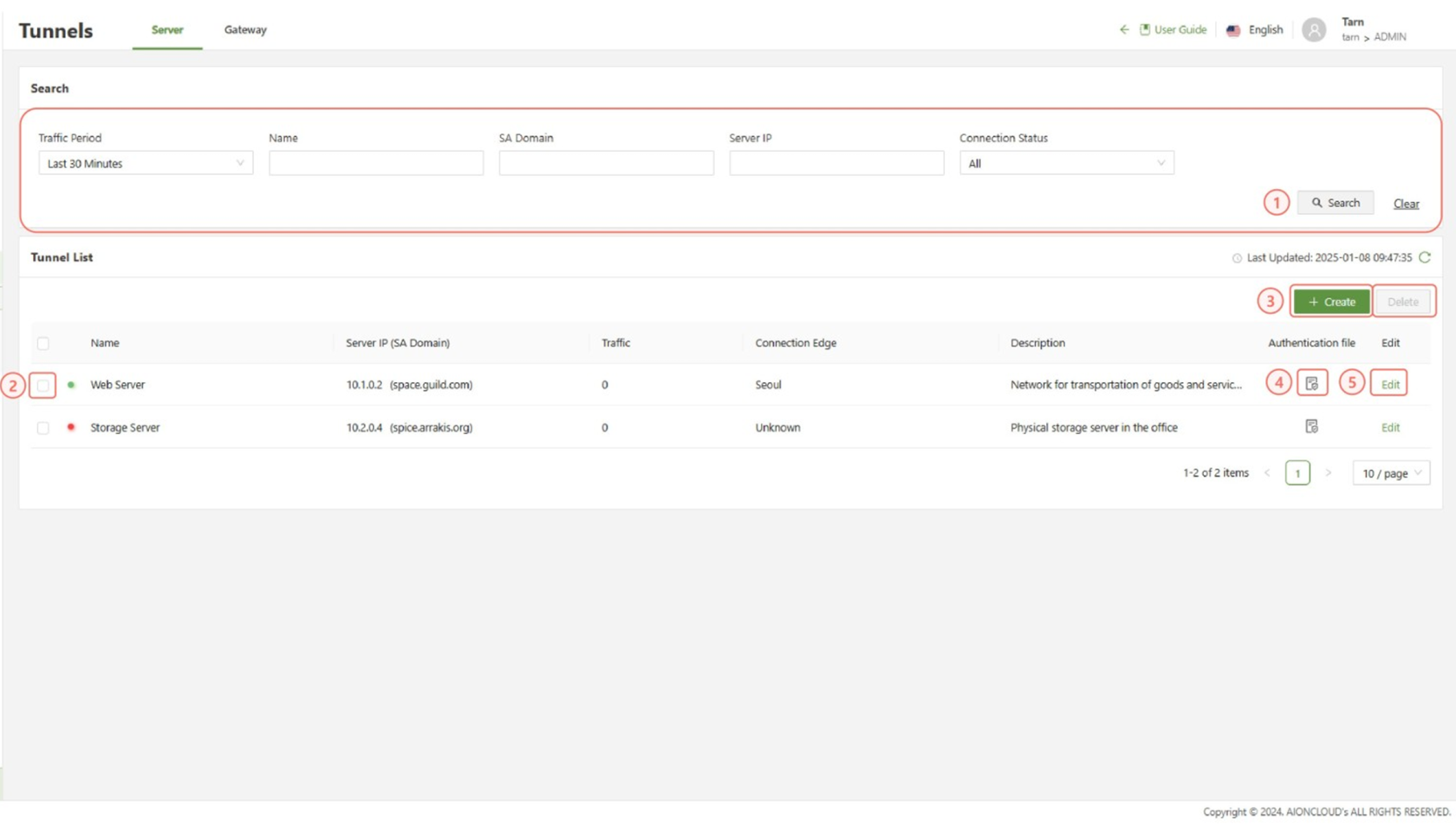Go to next page arrow in pagination
This screenshot has height=825, width=1456.
point(1328,473)
